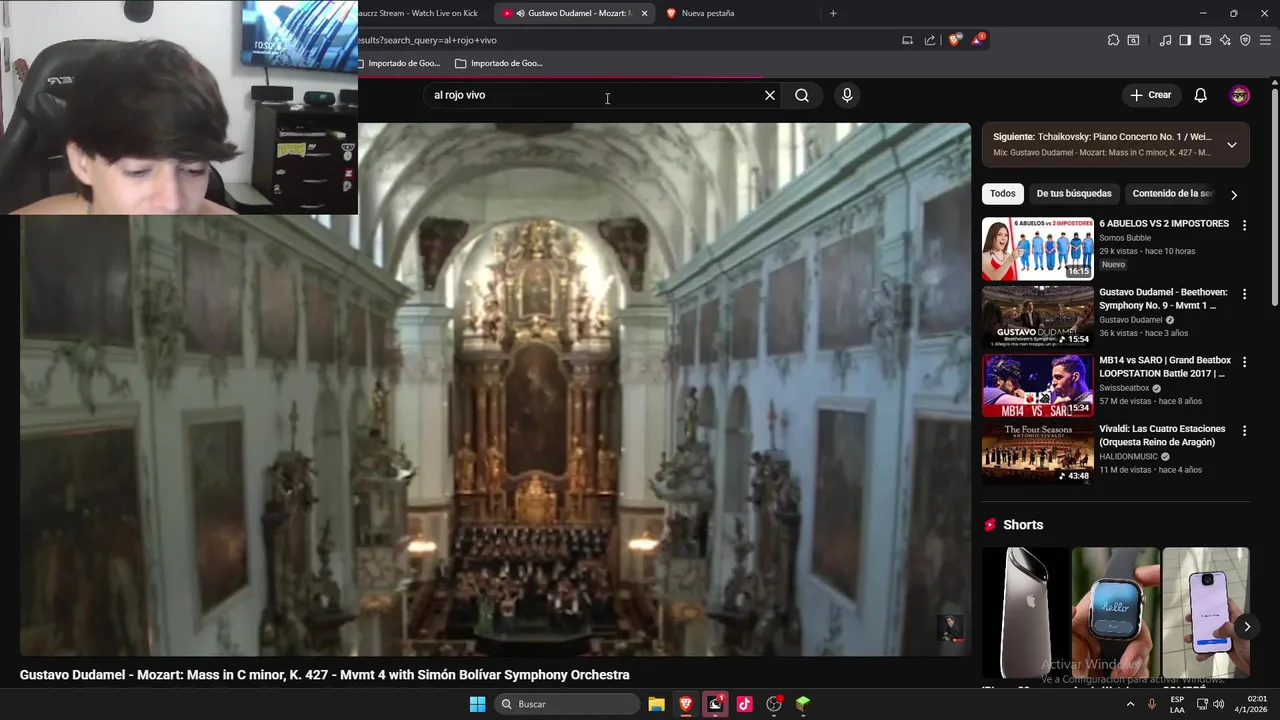Open MB14 vs SARO Grand Beatbox video title
The height and width of the screenshot is (720, 1280).
pyautogui.click(x=1165, y=367)
